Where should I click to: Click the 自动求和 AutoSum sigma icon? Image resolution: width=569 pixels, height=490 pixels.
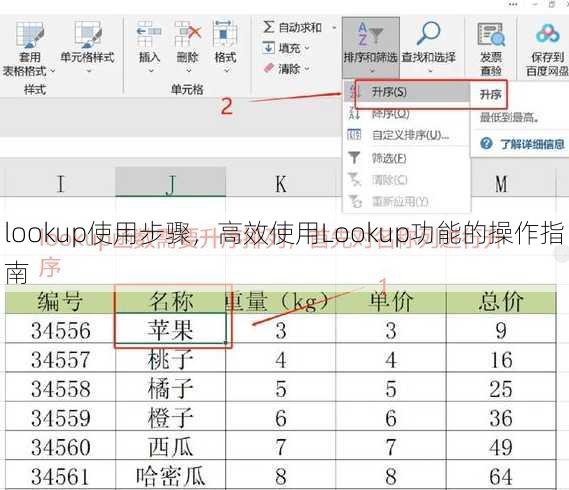click(269, 27)
